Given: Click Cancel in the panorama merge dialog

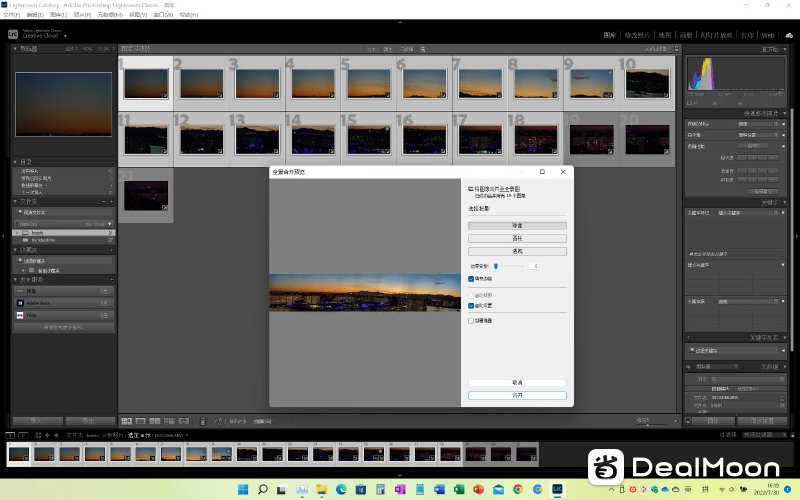Looking at the screenshot, I should point(517,383).
